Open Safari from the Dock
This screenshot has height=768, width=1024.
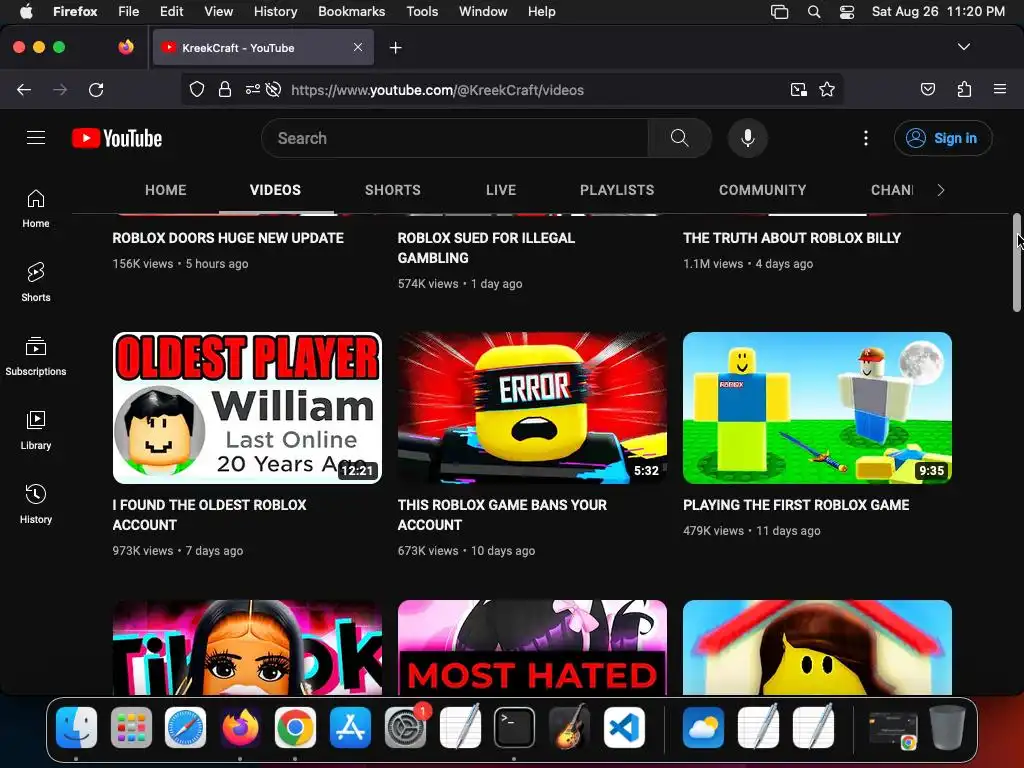click(185, 728)
